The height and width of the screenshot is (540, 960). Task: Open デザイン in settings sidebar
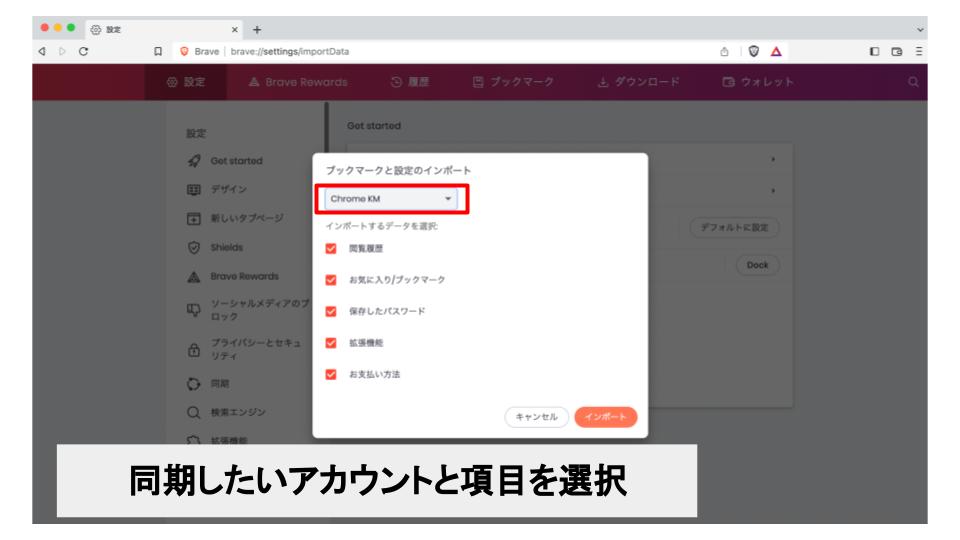click(228, 189)
